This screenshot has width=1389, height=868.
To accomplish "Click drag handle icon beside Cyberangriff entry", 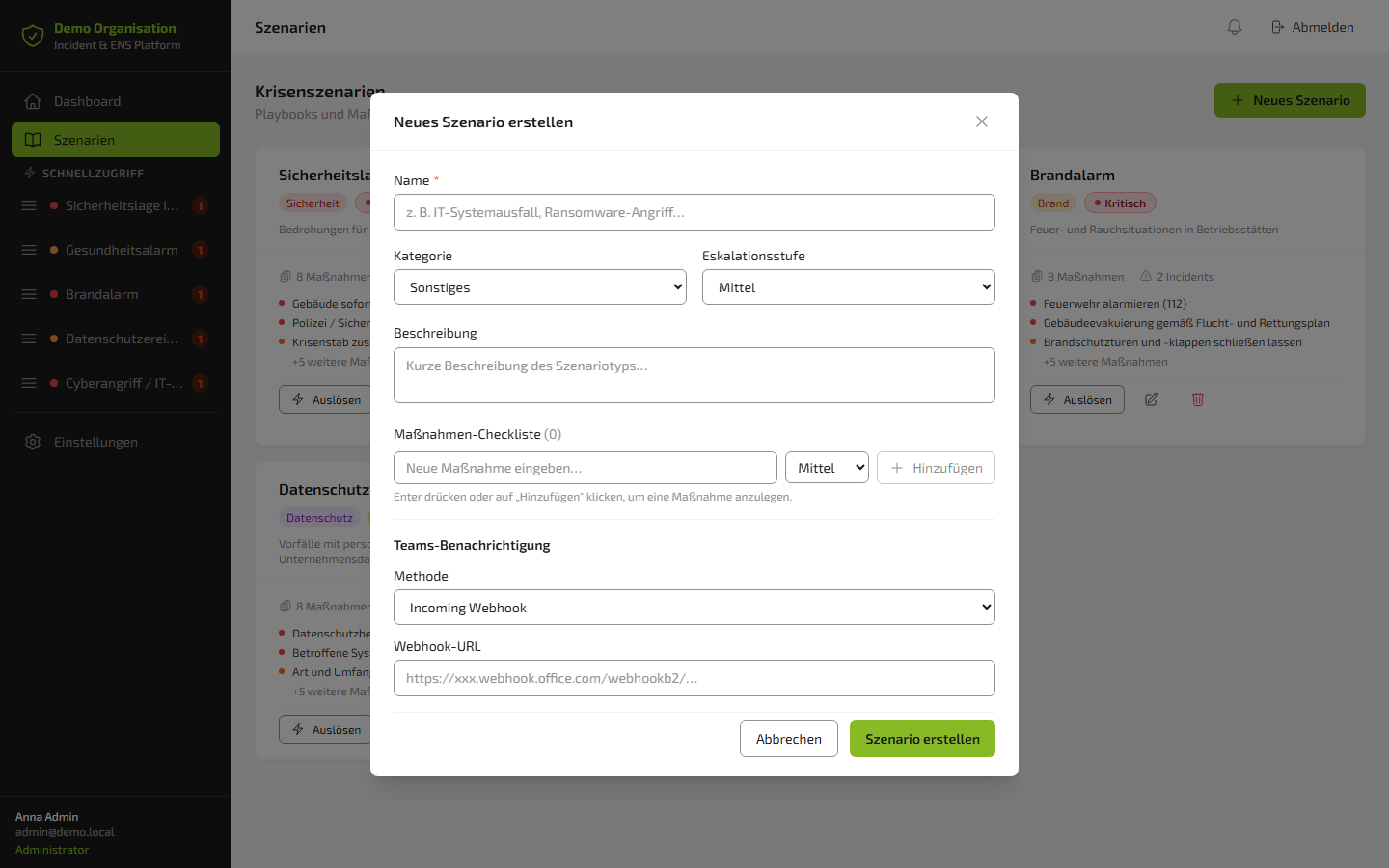I will click(x=29, y=383).
